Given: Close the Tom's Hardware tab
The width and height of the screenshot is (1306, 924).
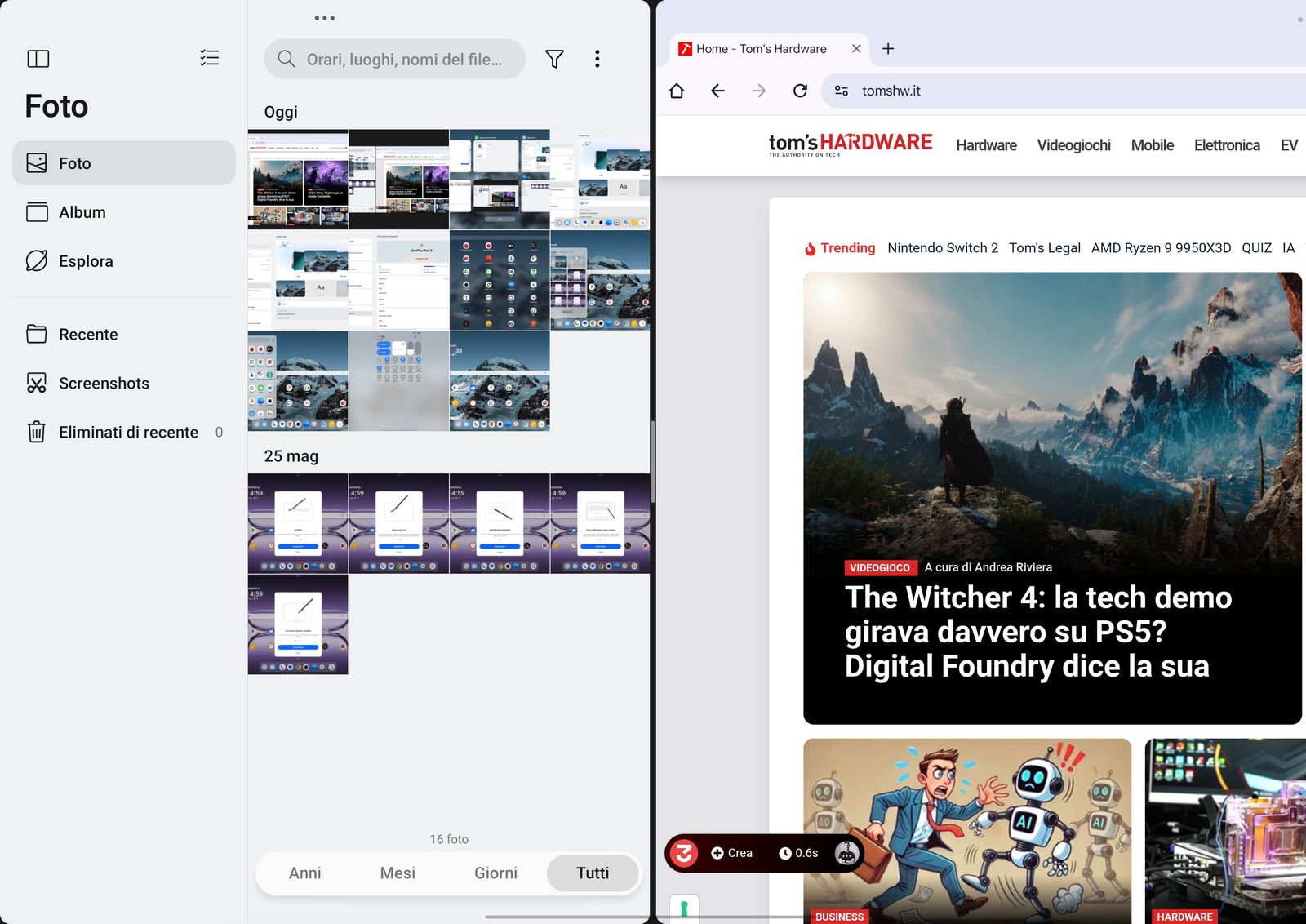Looking at the screenshot, I should (x=856, y=49).
